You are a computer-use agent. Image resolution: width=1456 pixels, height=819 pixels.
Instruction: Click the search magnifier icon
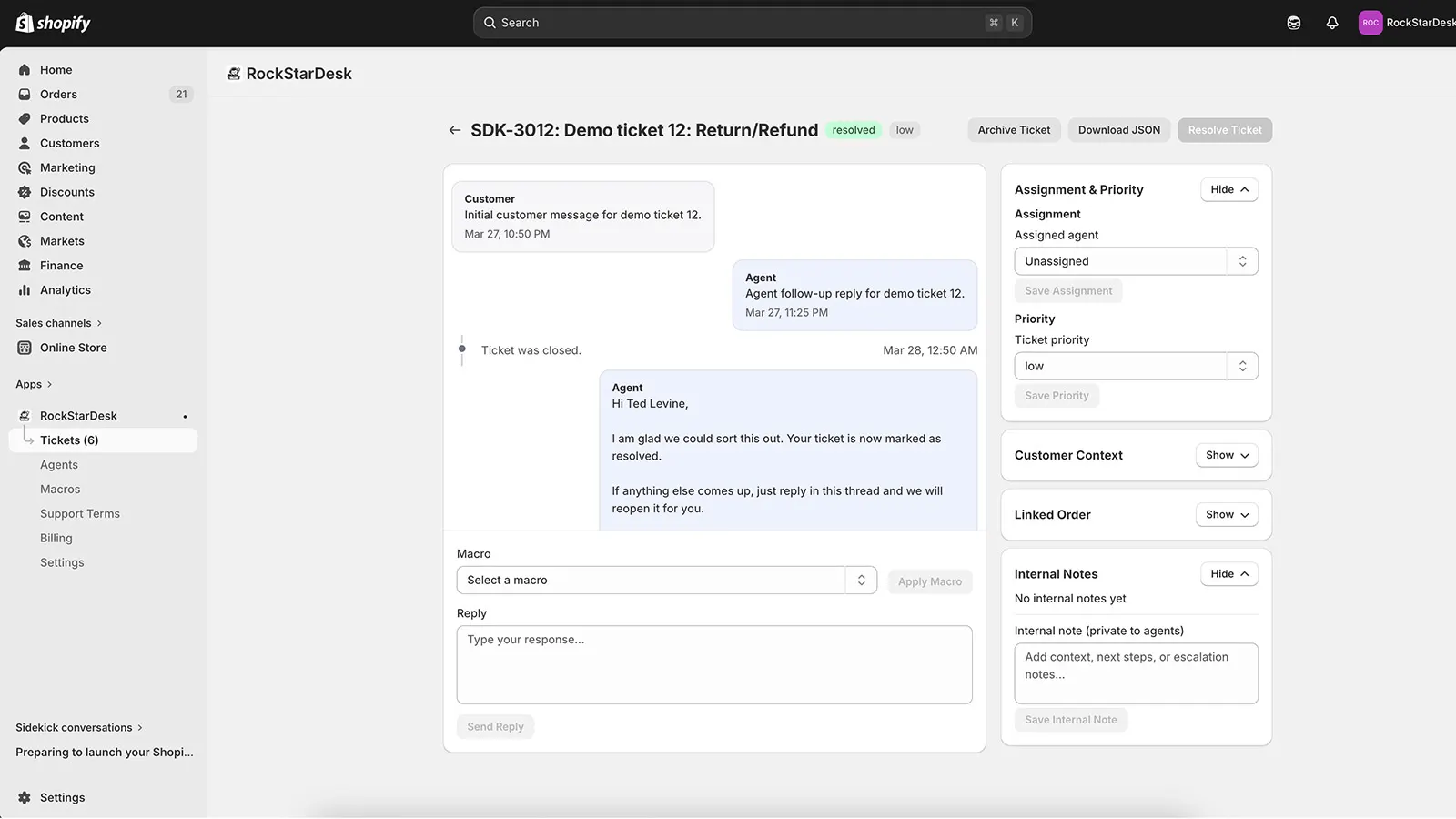click(x=490, y=23)
